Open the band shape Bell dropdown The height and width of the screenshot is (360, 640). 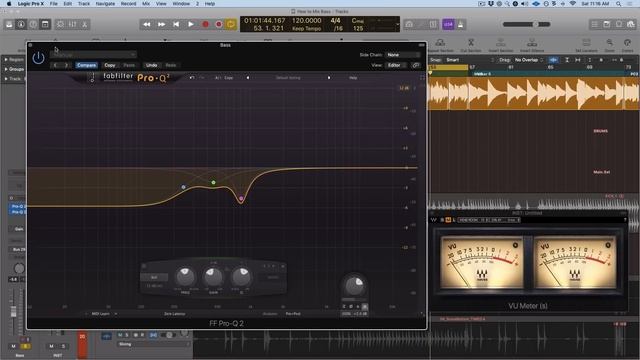pyautogui.click(x=154, y=277)
